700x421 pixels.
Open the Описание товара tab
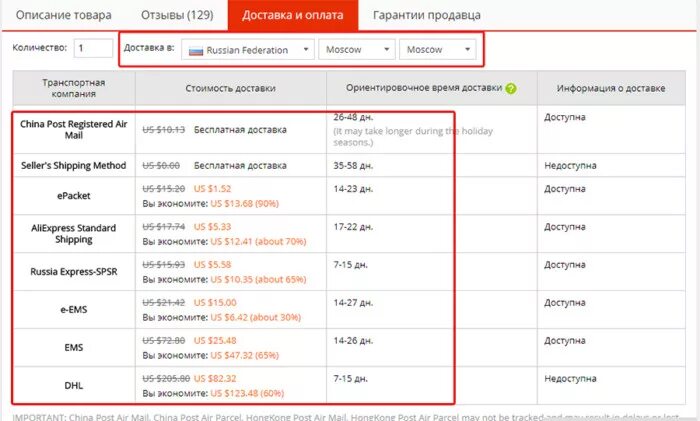(63, 15)
